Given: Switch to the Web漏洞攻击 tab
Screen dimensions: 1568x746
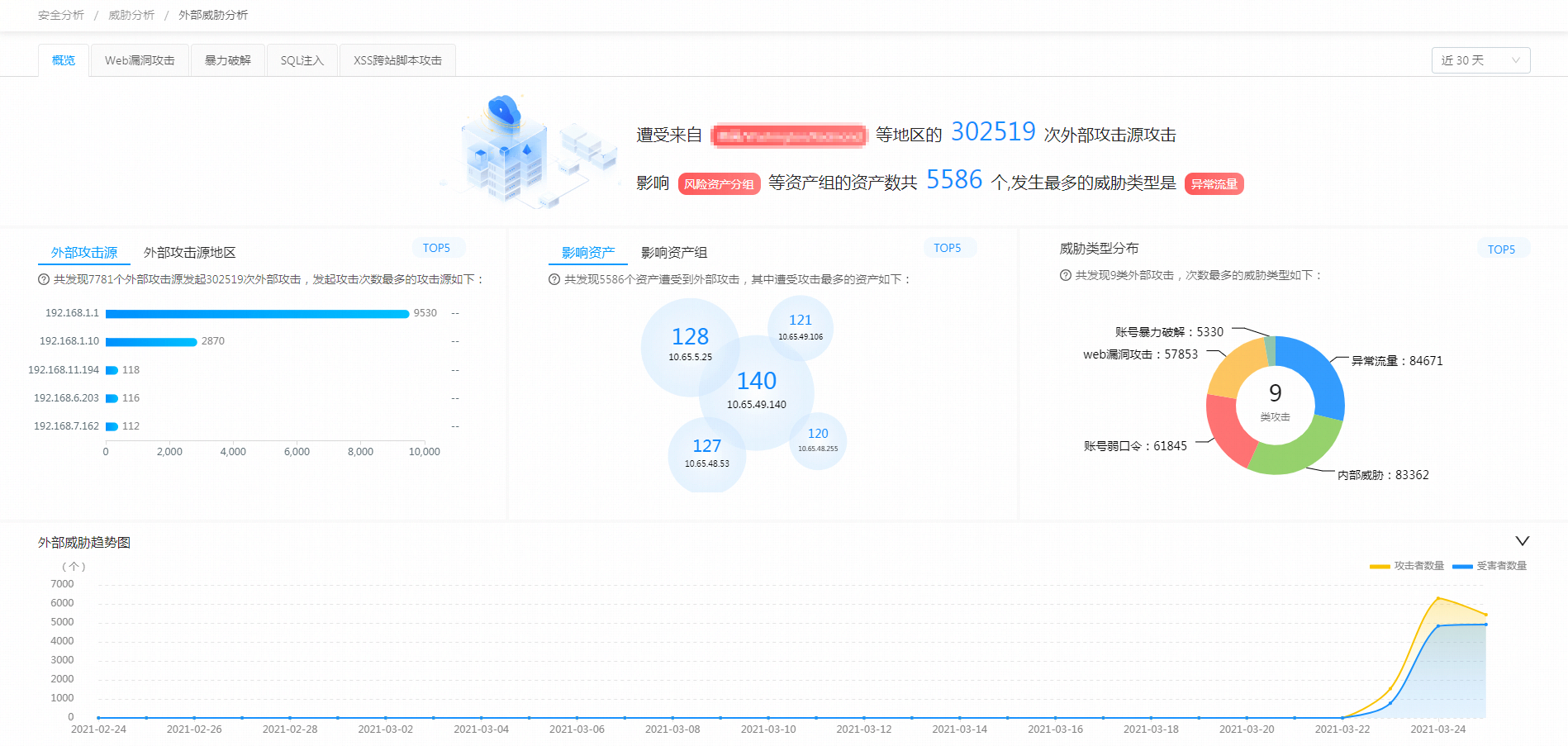Looking at the screenshot, I should pos(140,60).
